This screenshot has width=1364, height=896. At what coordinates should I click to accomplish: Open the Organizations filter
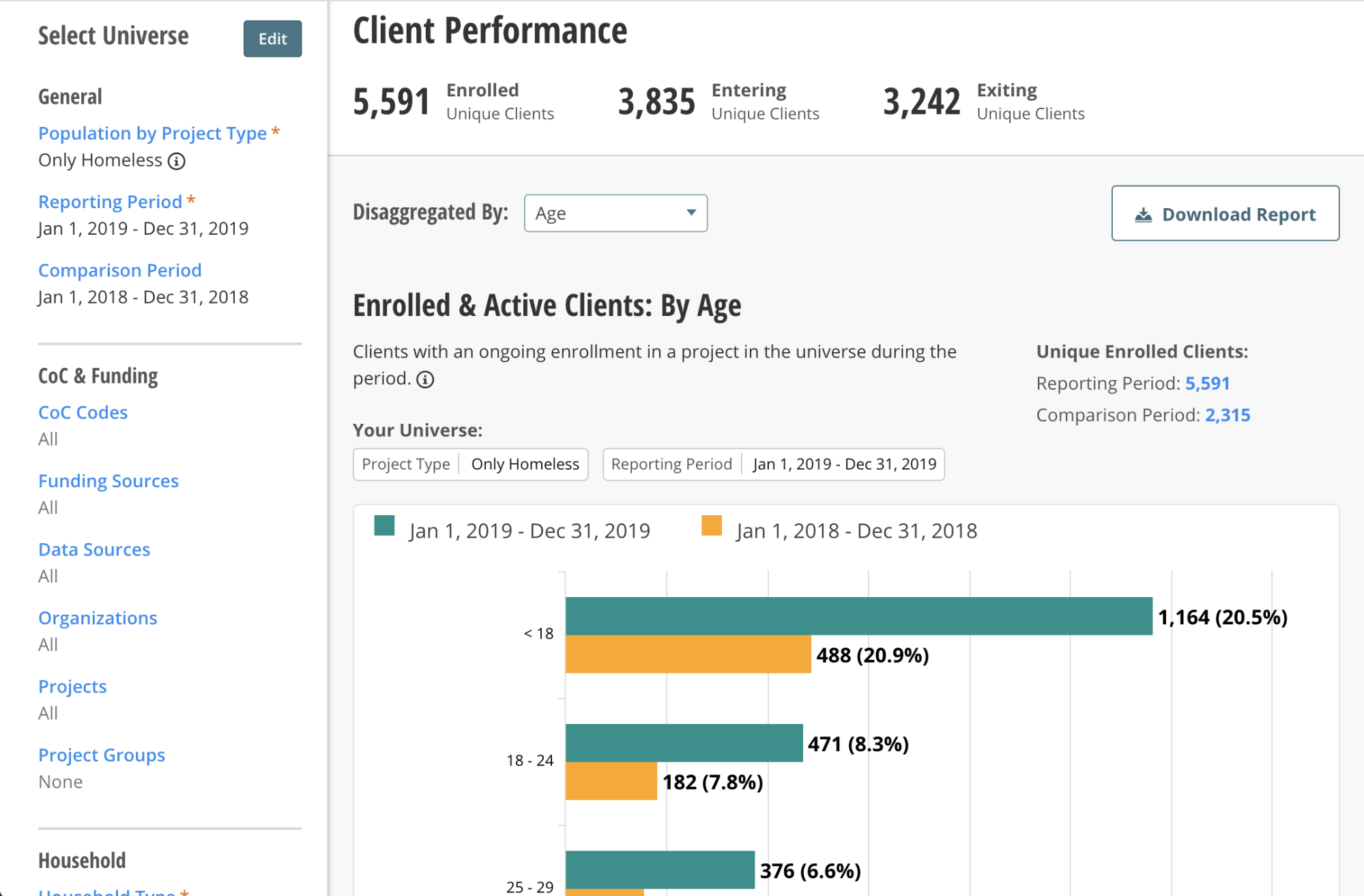[x=98, y=618]
